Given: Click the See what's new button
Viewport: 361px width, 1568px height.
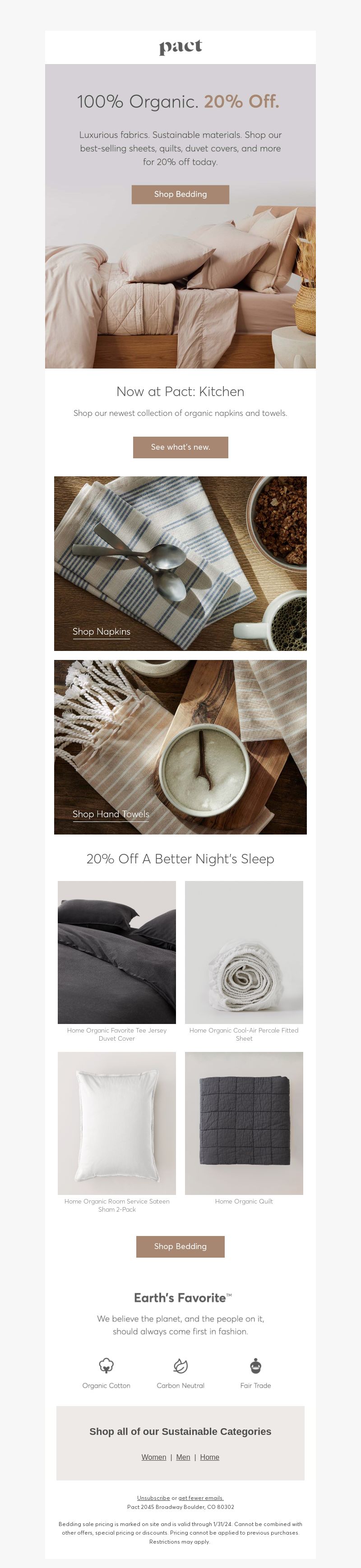Looking at the screenshot, I should point(180,447).
